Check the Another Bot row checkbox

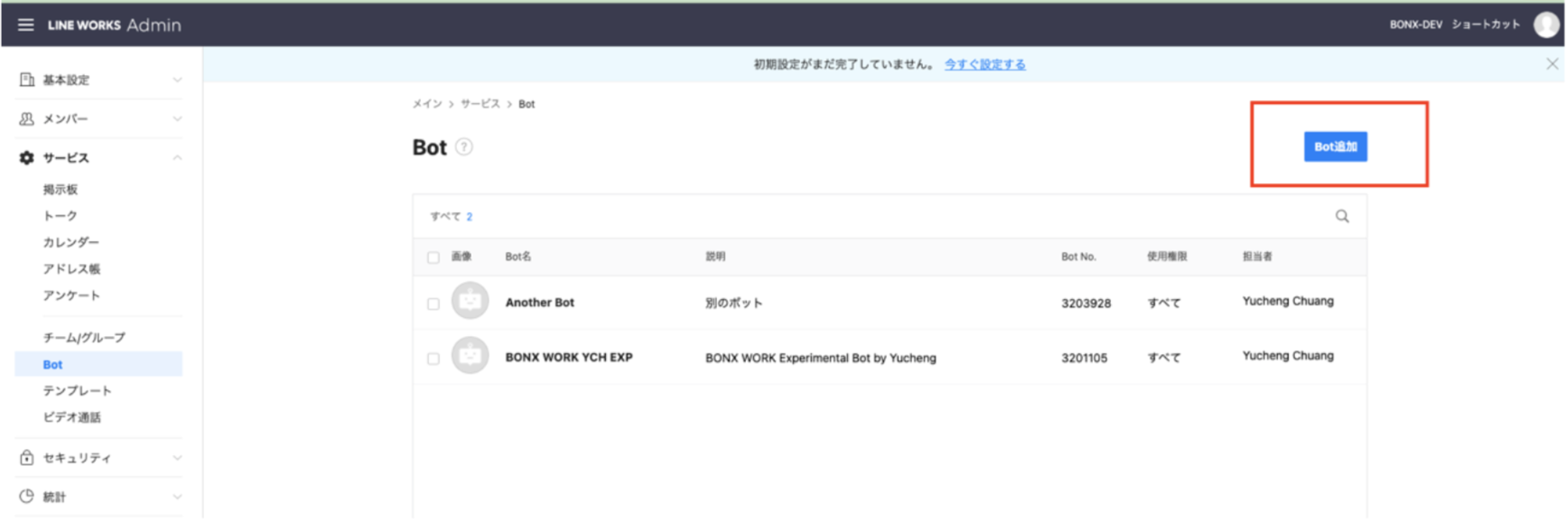coord(434,303)
